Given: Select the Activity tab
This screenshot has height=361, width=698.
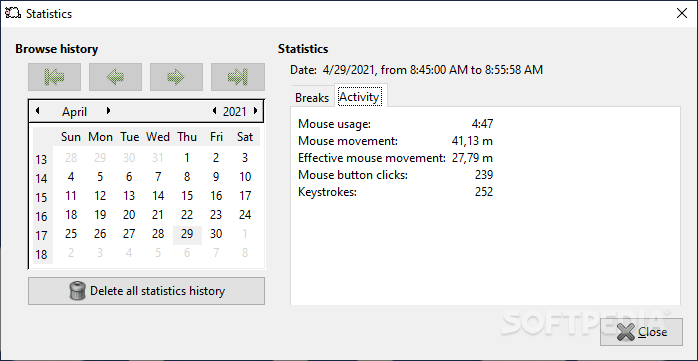Looking at the screenshot, I should click(x=359, y=97).
